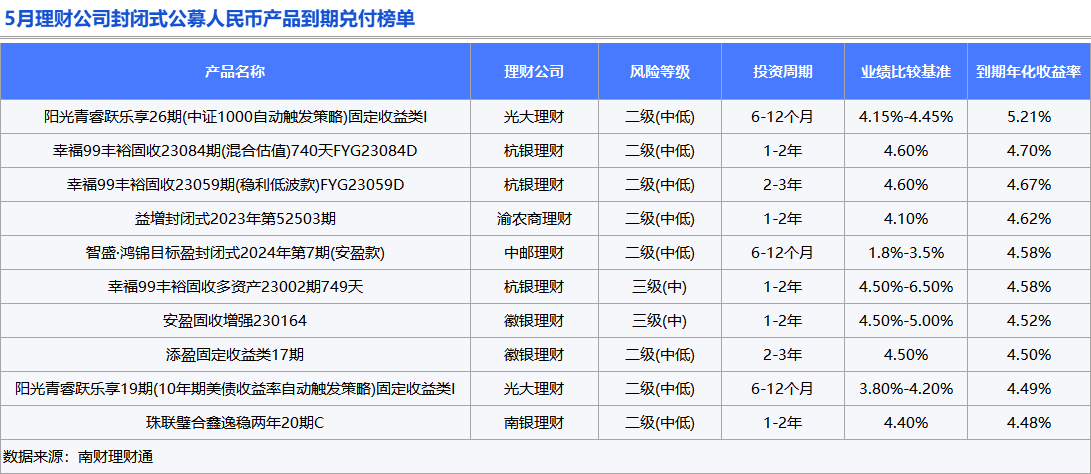Click the title 5月理财公司封闭式公募人民币产品到期兑付榜单
The image size is (1091, 474).
(x=209, y=18)
